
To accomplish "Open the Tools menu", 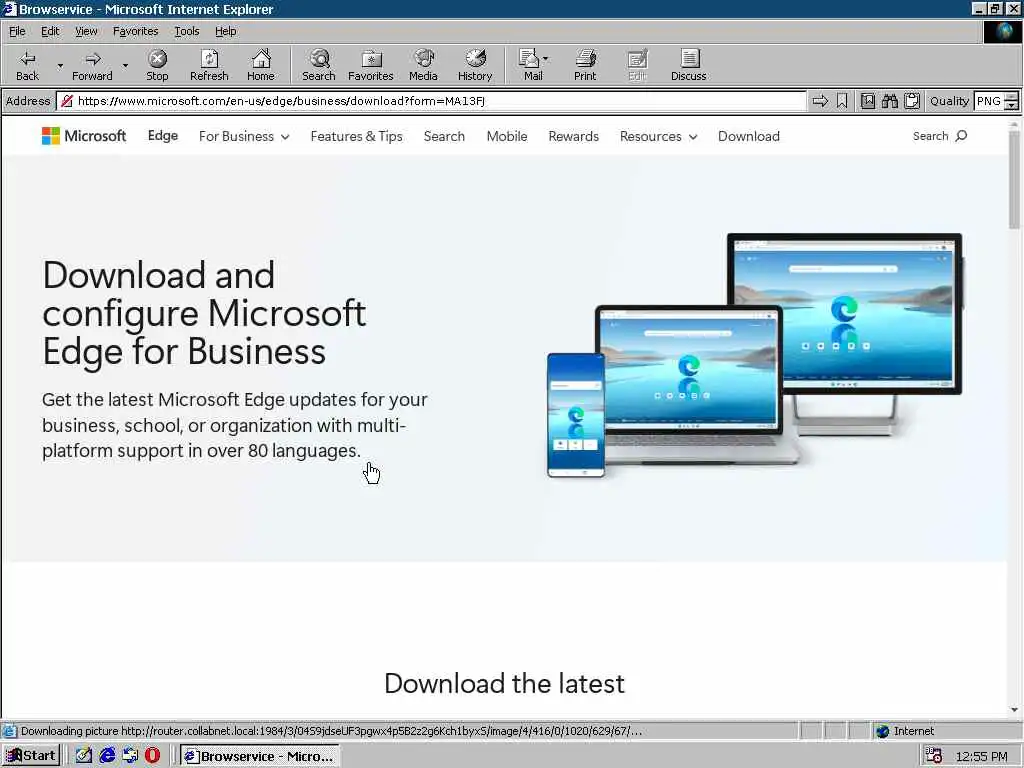I will pyautogui.click(x=186, y=31).
